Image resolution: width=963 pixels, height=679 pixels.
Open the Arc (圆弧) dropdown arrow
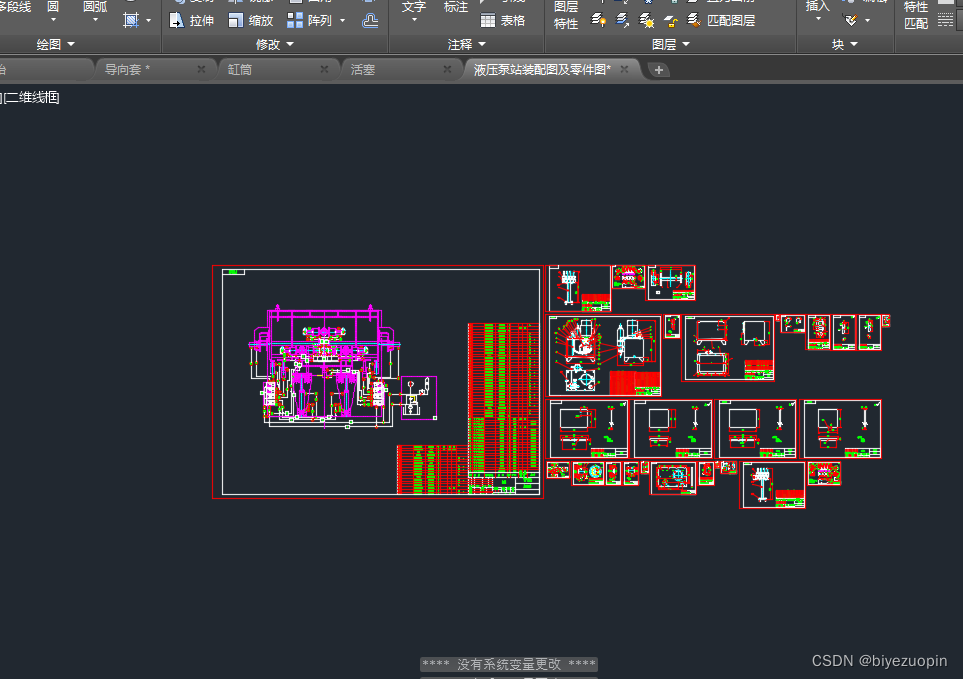click(x=95, y=20)
